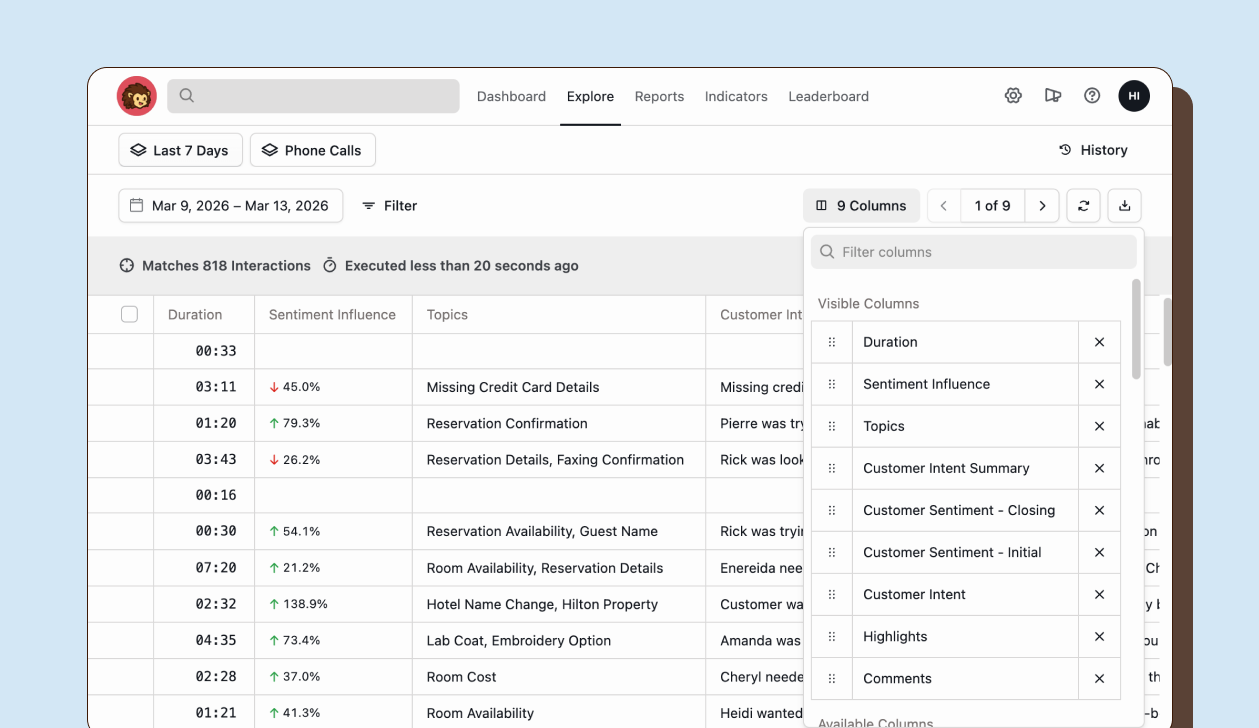
Task: Focus the Filter columns input
Action: tap(974, 252)
